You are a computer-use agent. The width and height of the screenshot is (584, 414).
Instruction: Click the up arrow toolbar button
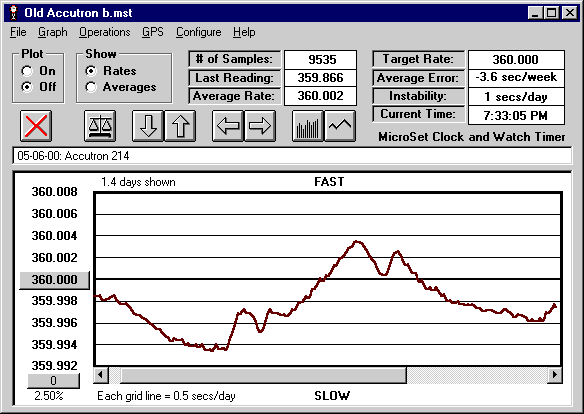[x=180, y=126]
